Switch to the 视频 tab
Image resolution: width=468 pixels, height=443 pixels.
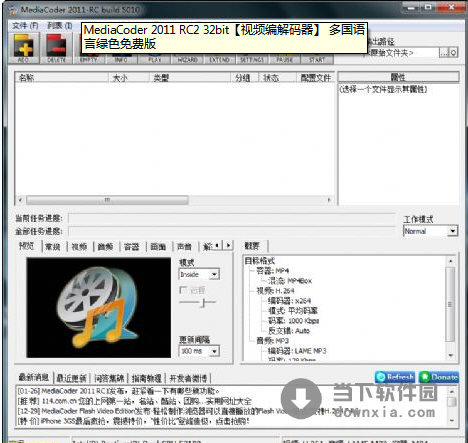pos(79,247)
